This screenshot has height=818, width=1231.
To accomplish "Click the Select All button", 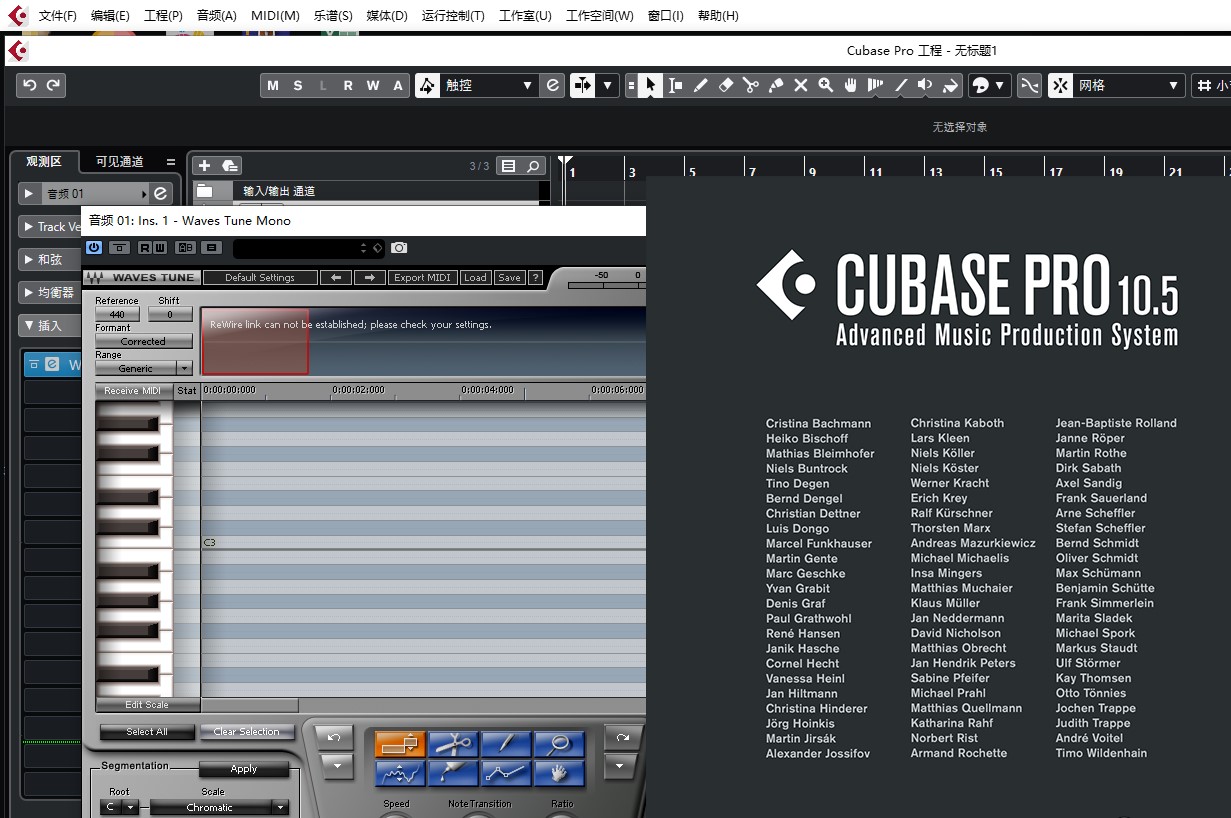I will (147, 732).
